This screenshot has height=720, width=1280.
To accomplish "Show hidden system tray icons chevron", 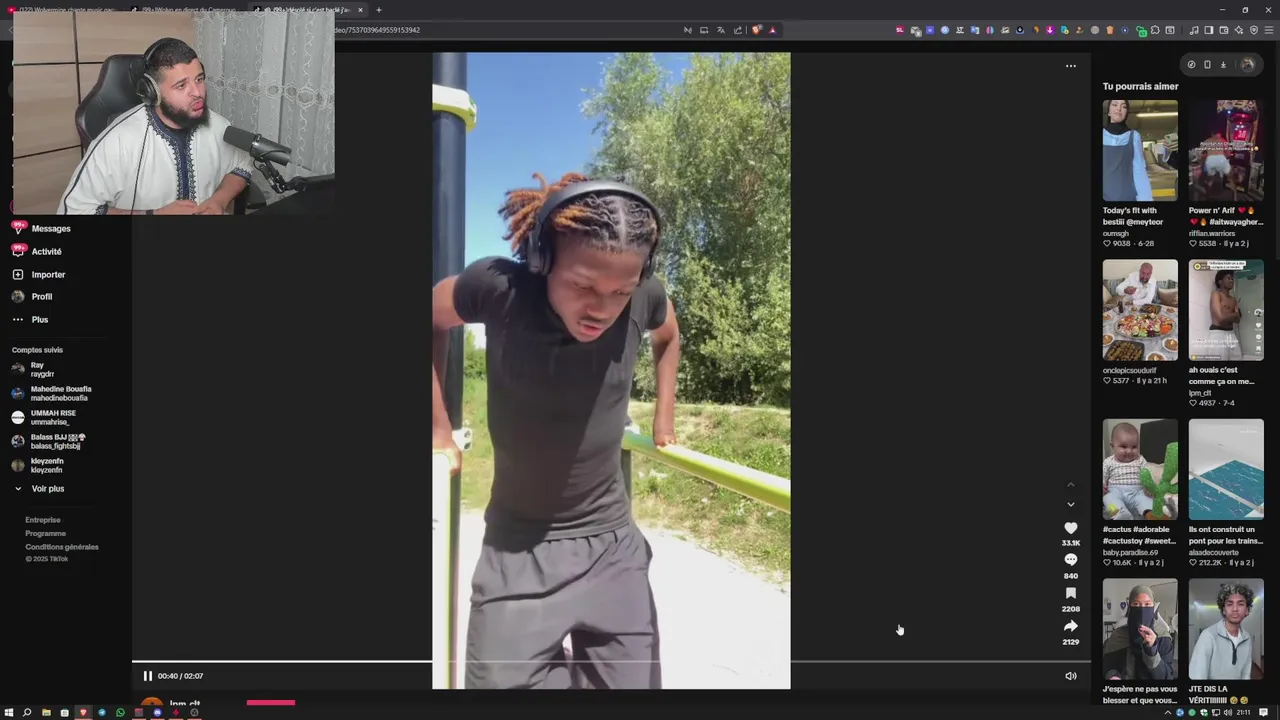I will pyautogui.click(x=1168, y=712).
